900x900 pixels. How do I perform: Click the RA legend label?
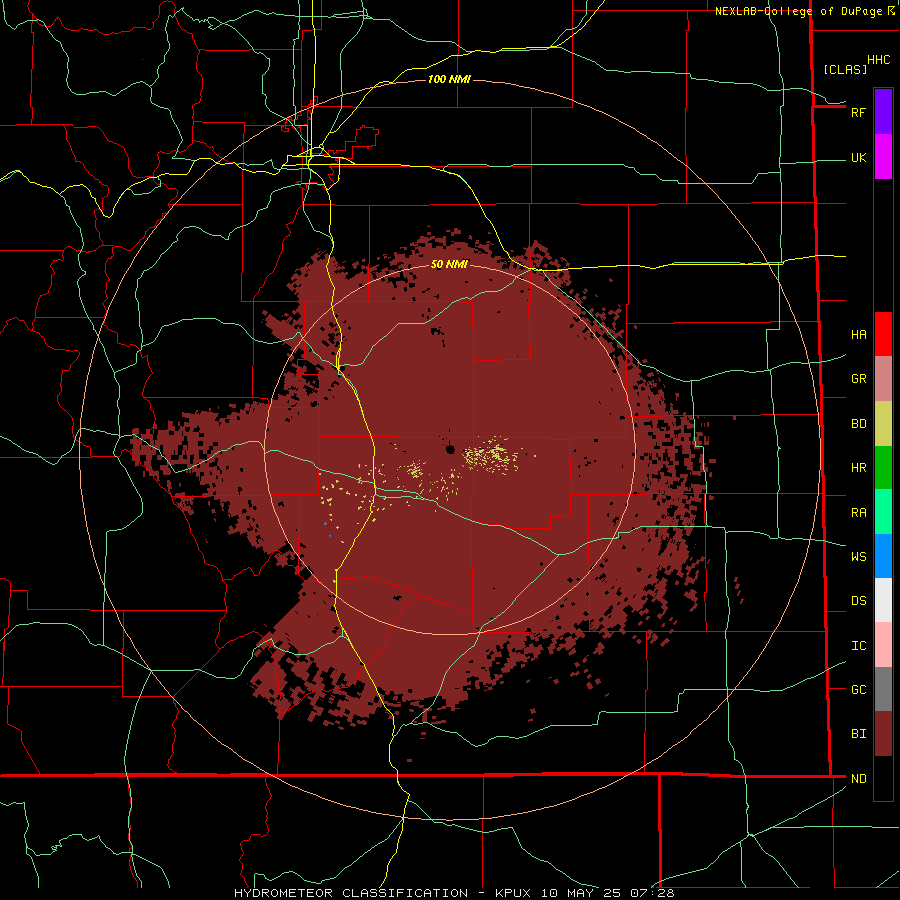858,513
